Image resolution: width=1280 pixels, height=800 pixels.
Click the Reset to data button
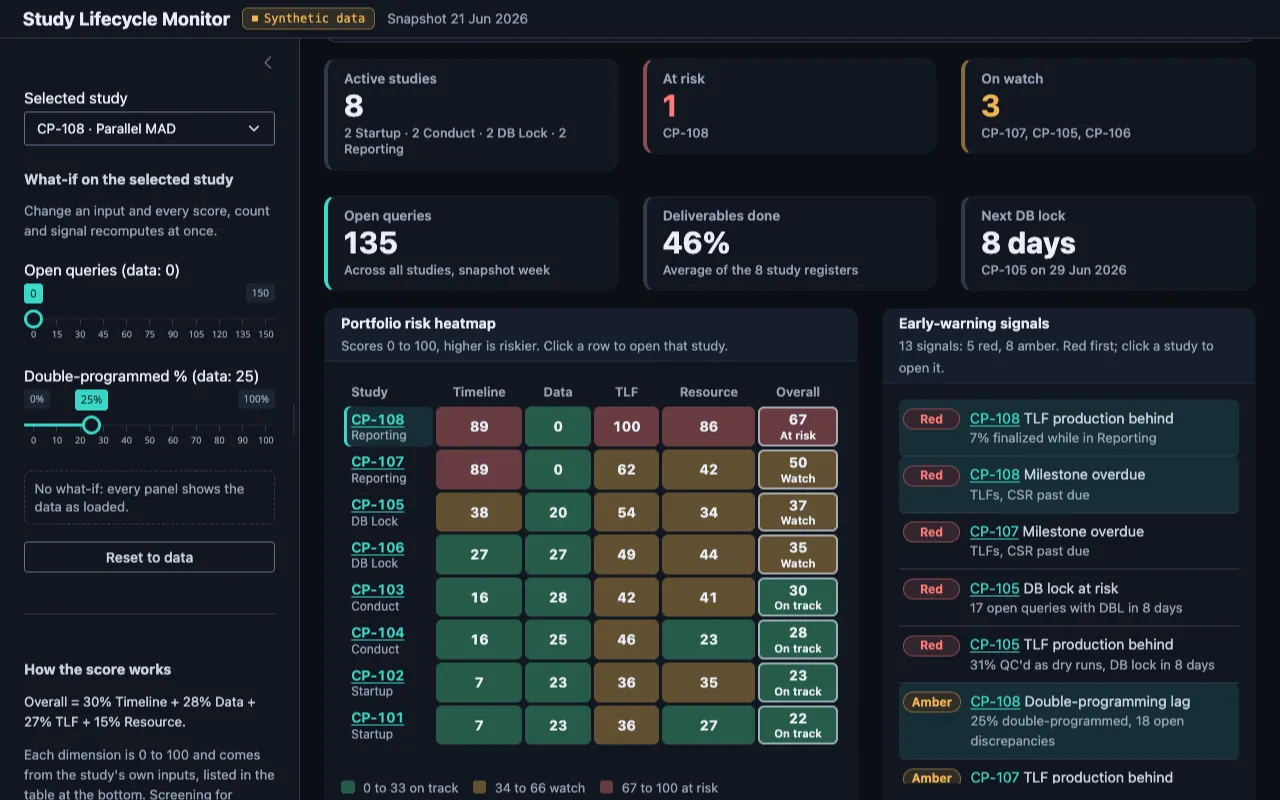(x=149, y=557)
